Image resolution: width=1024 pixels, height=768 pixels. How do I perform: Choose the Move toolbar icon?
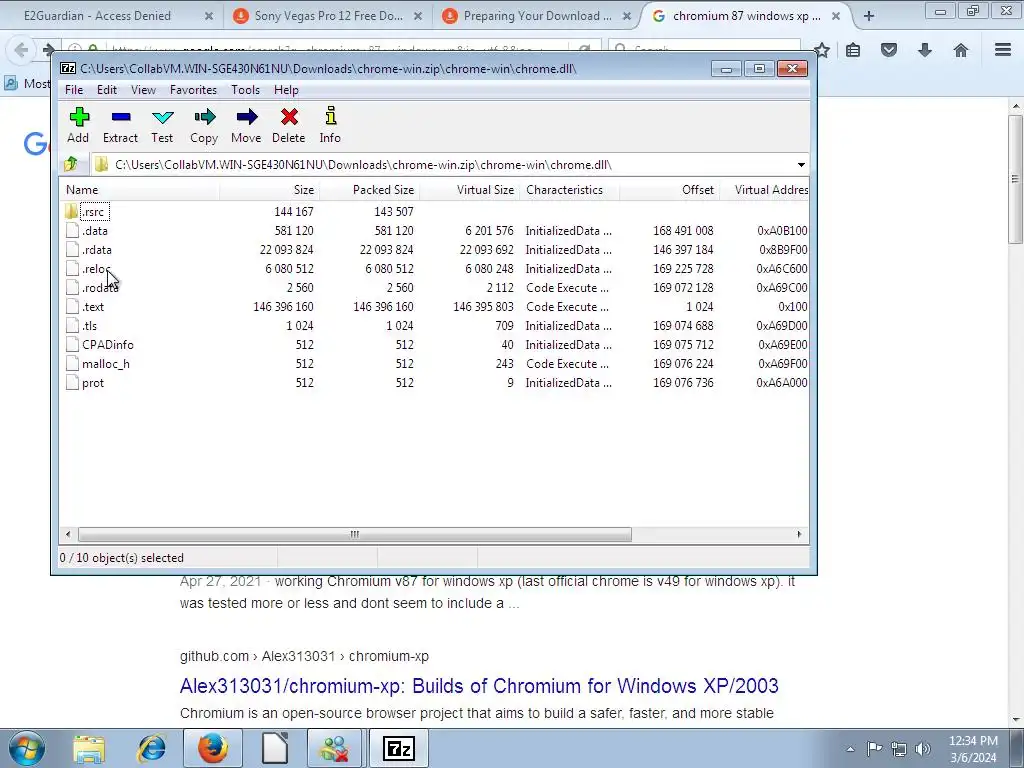pos(246,125)
